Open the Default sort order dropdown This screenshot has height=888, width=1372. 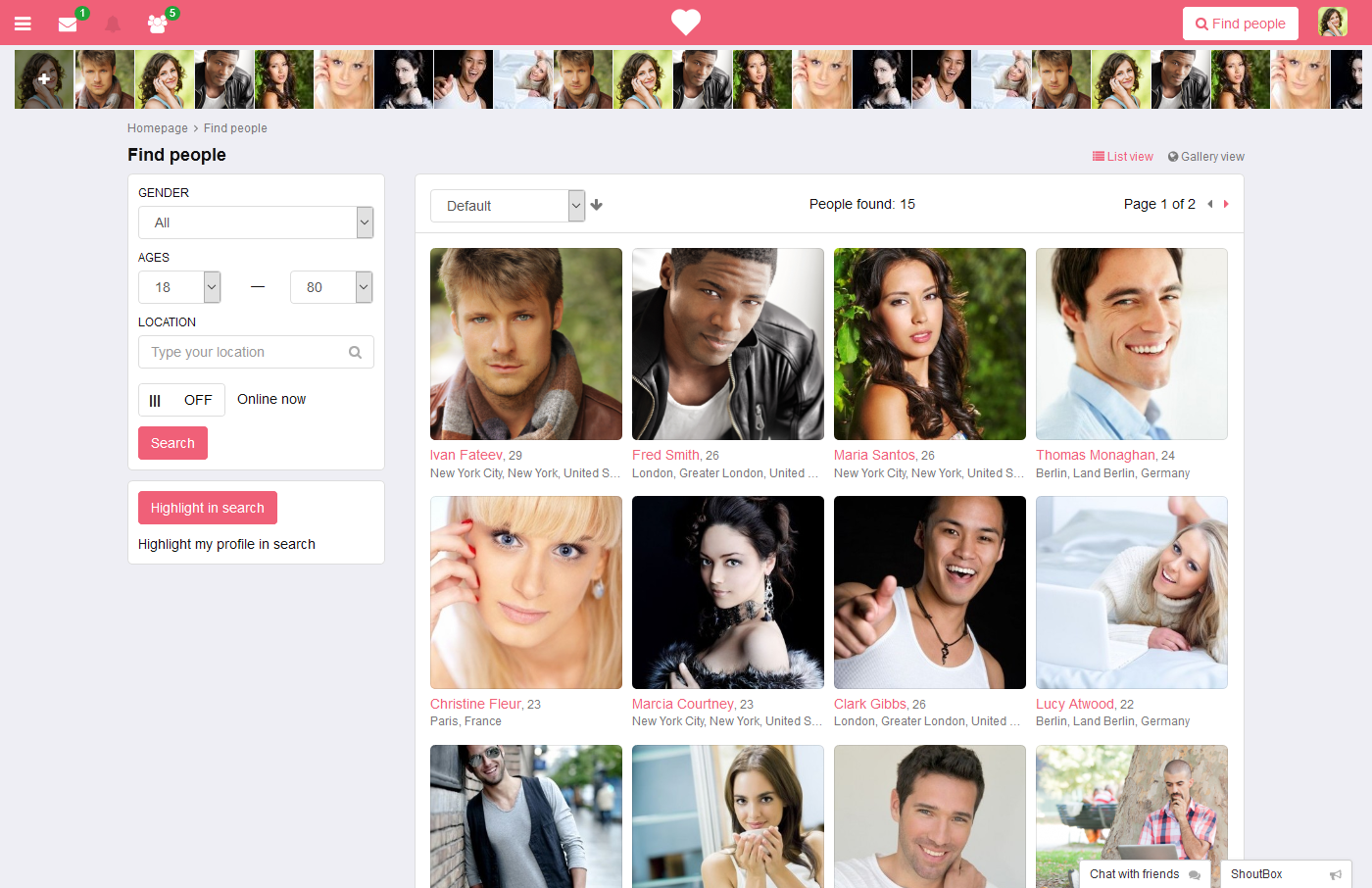coord(508,206)
